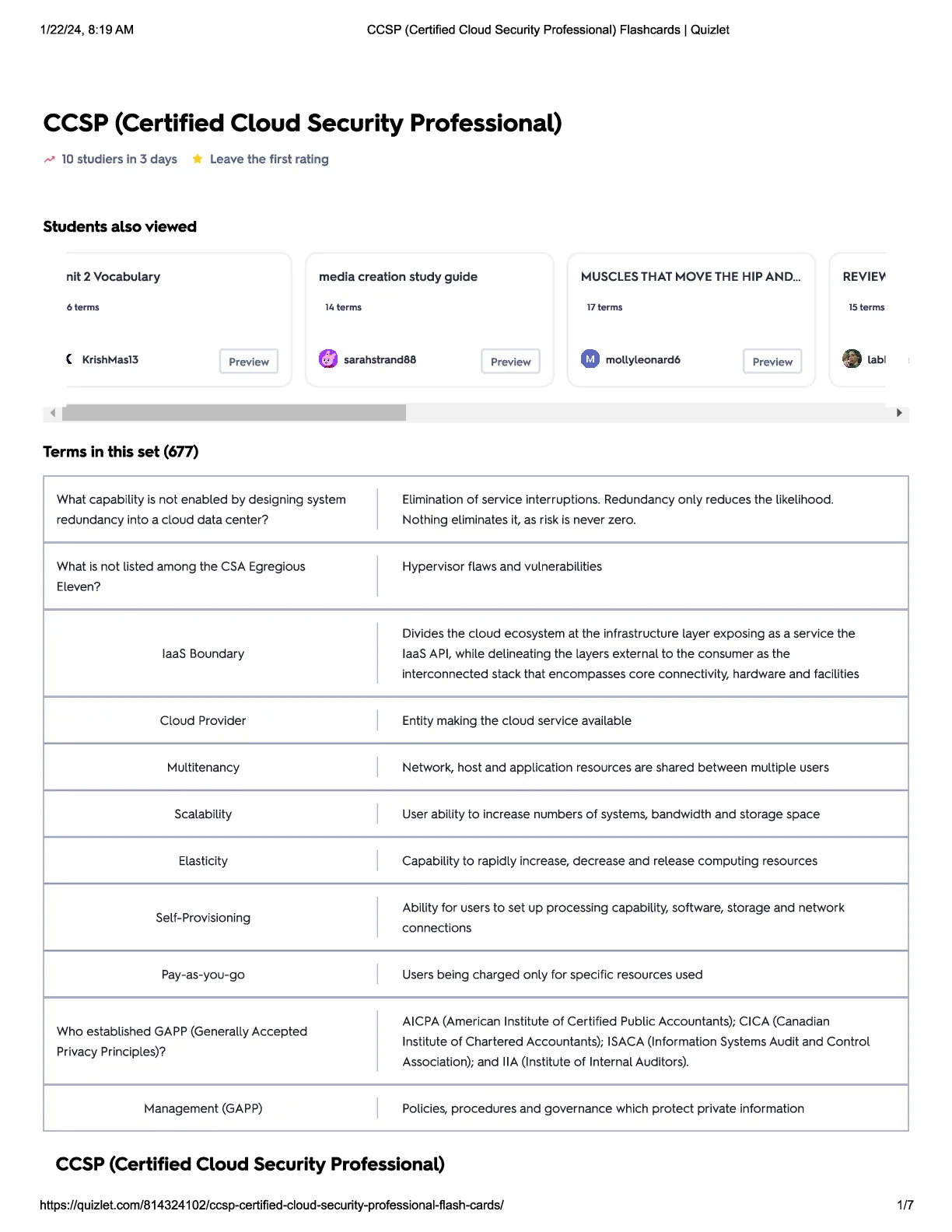The width and height of the screenshot is (952, 1232).
Task: Click Leave the first rating link
Action: pyautogui.click(x=269, y=159)
